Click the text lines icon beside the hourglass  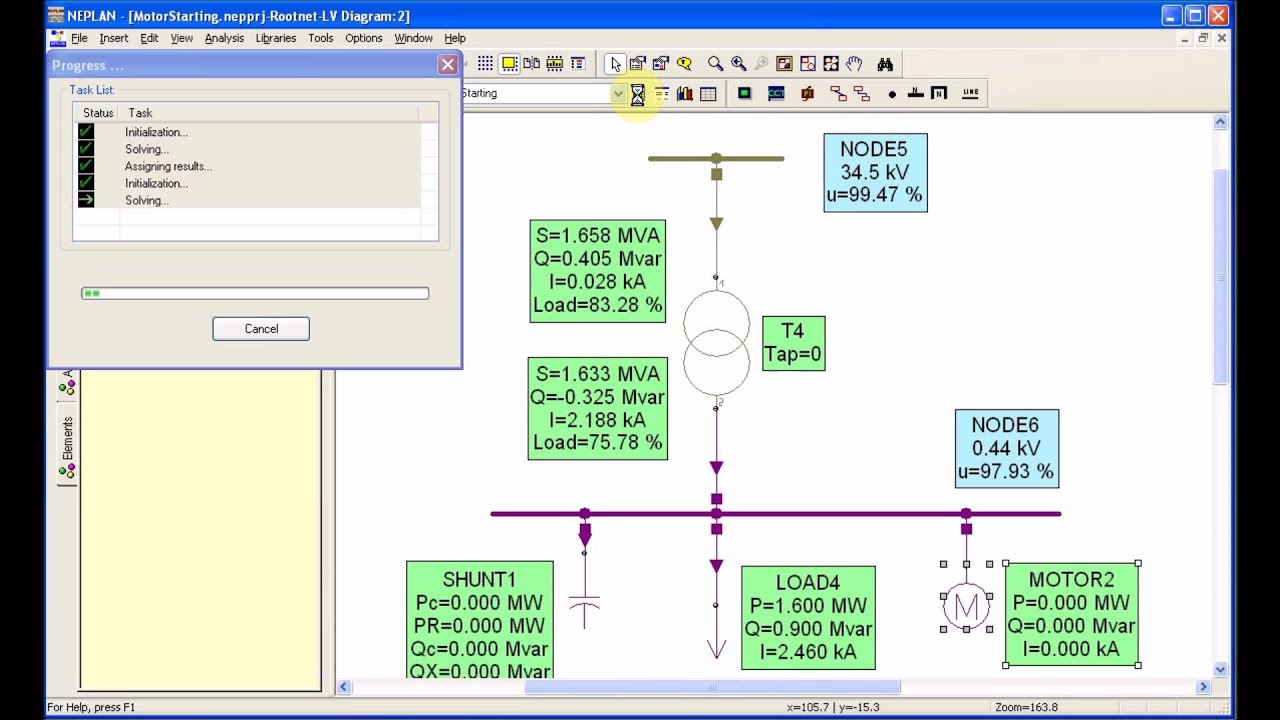pyautogui.click(x=661, y=94)
